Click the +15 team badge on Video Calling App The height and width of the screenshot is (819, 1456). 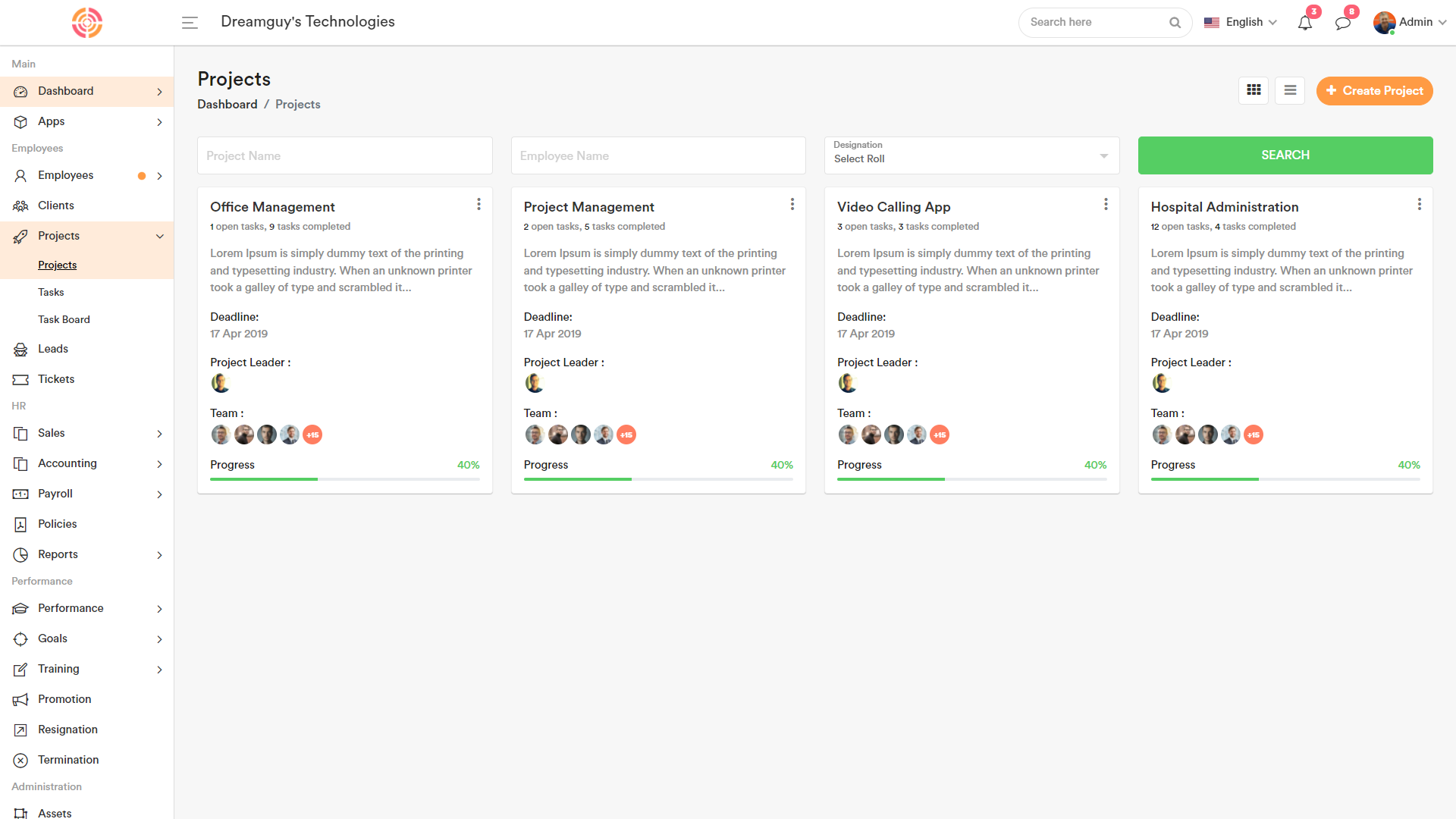click(x=940, y=435)
